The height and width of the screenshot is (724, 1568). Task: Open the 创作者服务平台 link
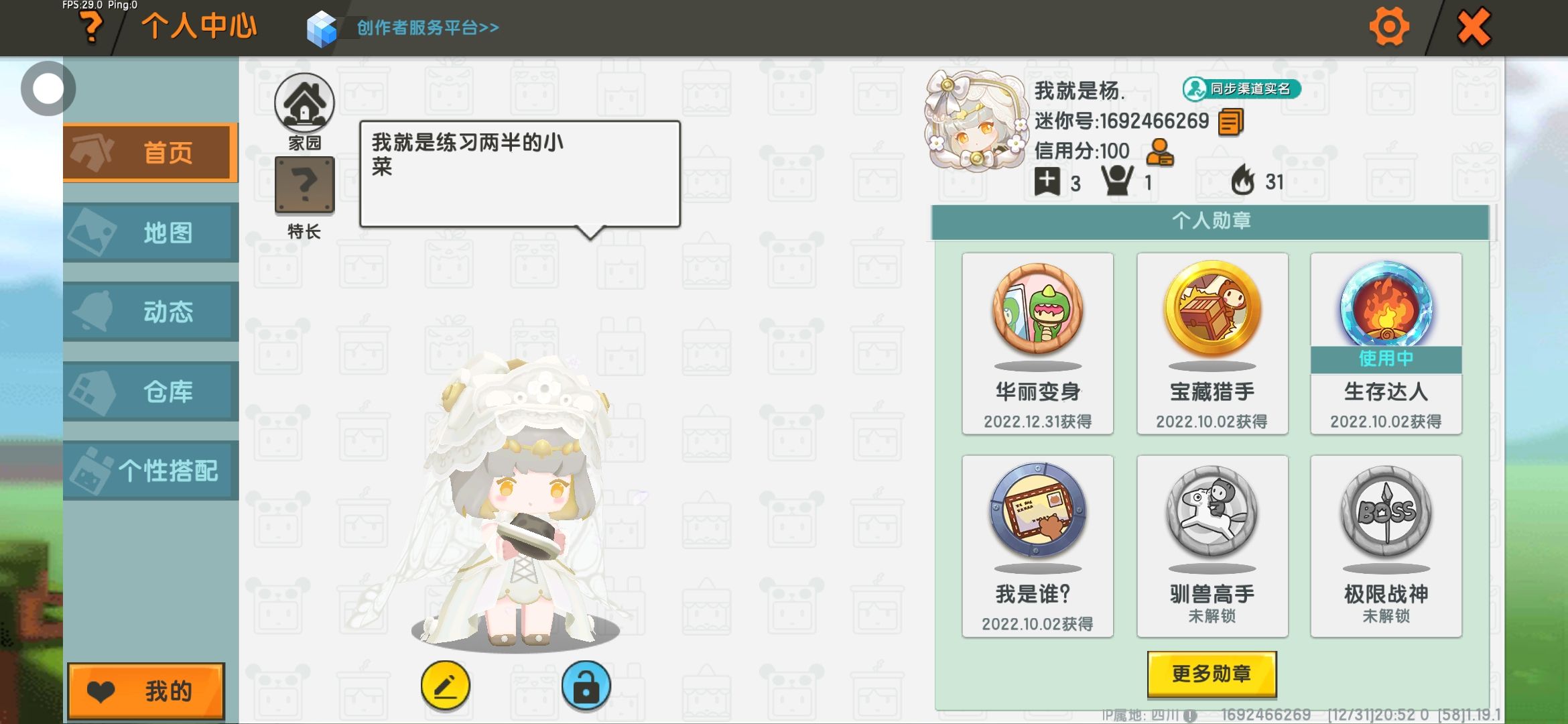428,27
